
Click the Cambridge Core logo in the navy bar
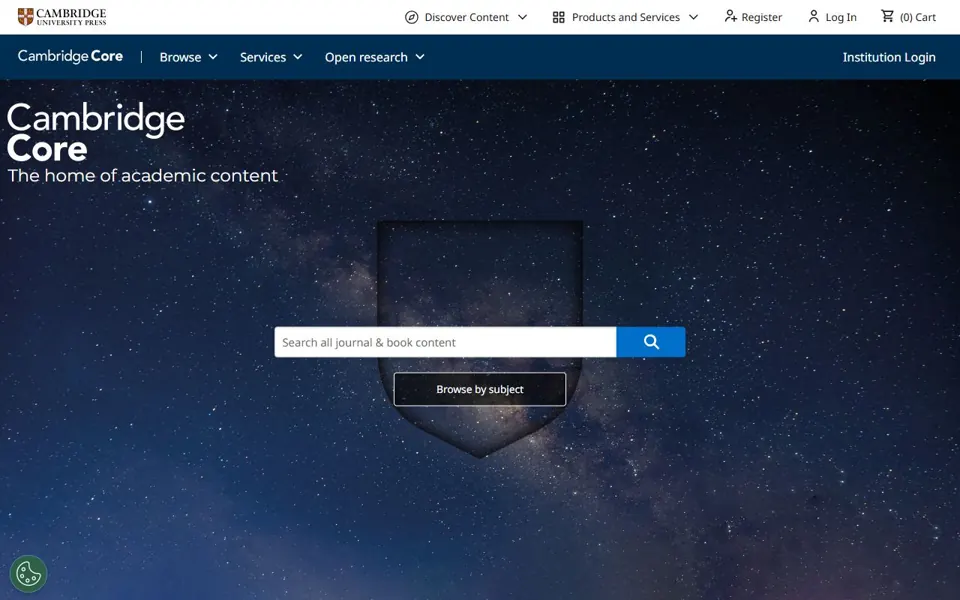tap(70, 56)
